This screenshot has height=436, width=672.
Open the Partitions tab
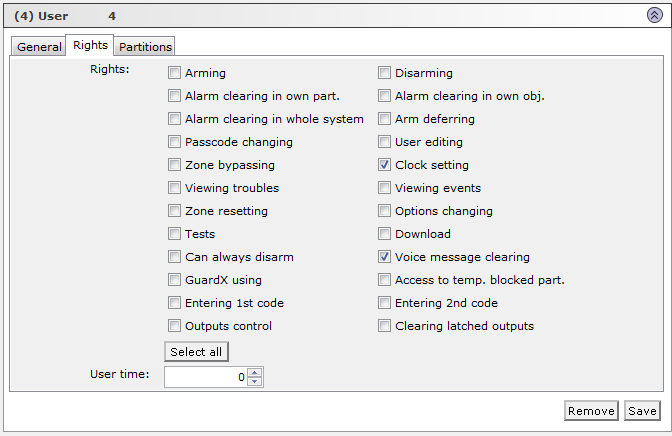pyautogui.click(x=145, y=47)
